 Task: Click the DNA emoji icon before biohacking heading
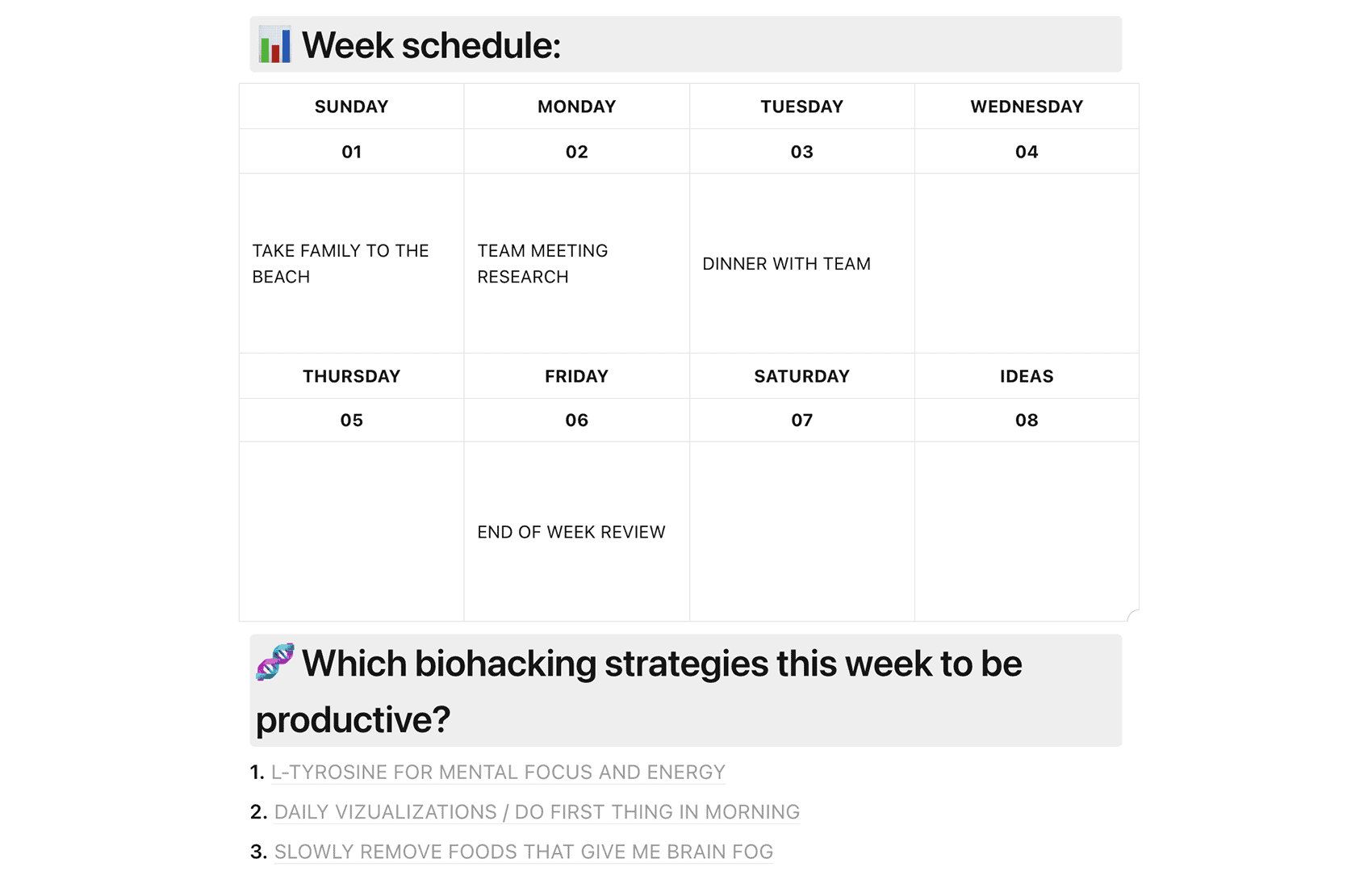coord(275,662)
